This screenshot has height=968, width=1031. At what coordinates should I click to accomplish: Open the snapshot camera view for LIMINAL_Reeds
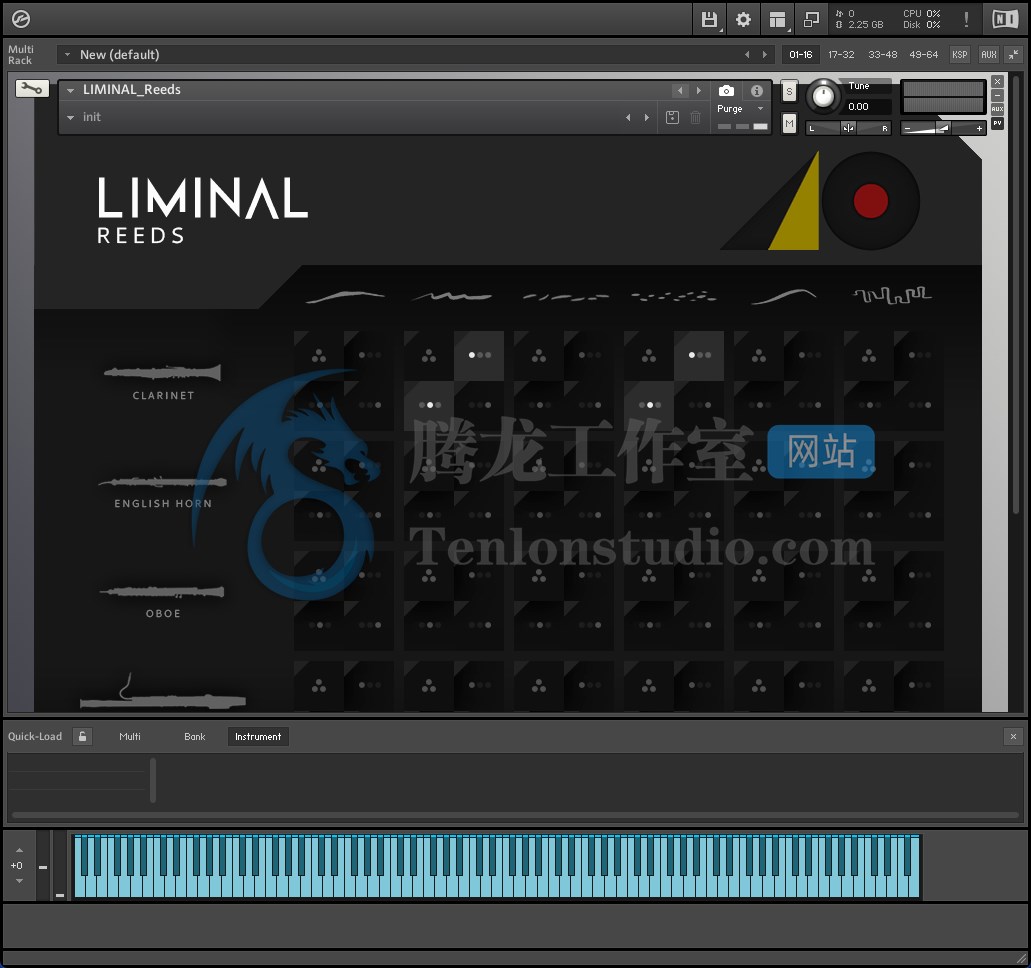pos(727,90)
